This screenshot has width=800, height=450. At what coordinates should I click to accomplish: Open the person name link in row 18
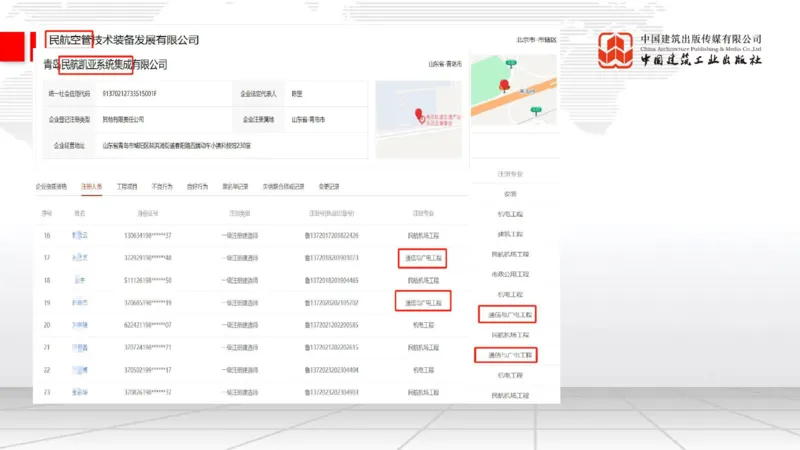tap(80, 280)
